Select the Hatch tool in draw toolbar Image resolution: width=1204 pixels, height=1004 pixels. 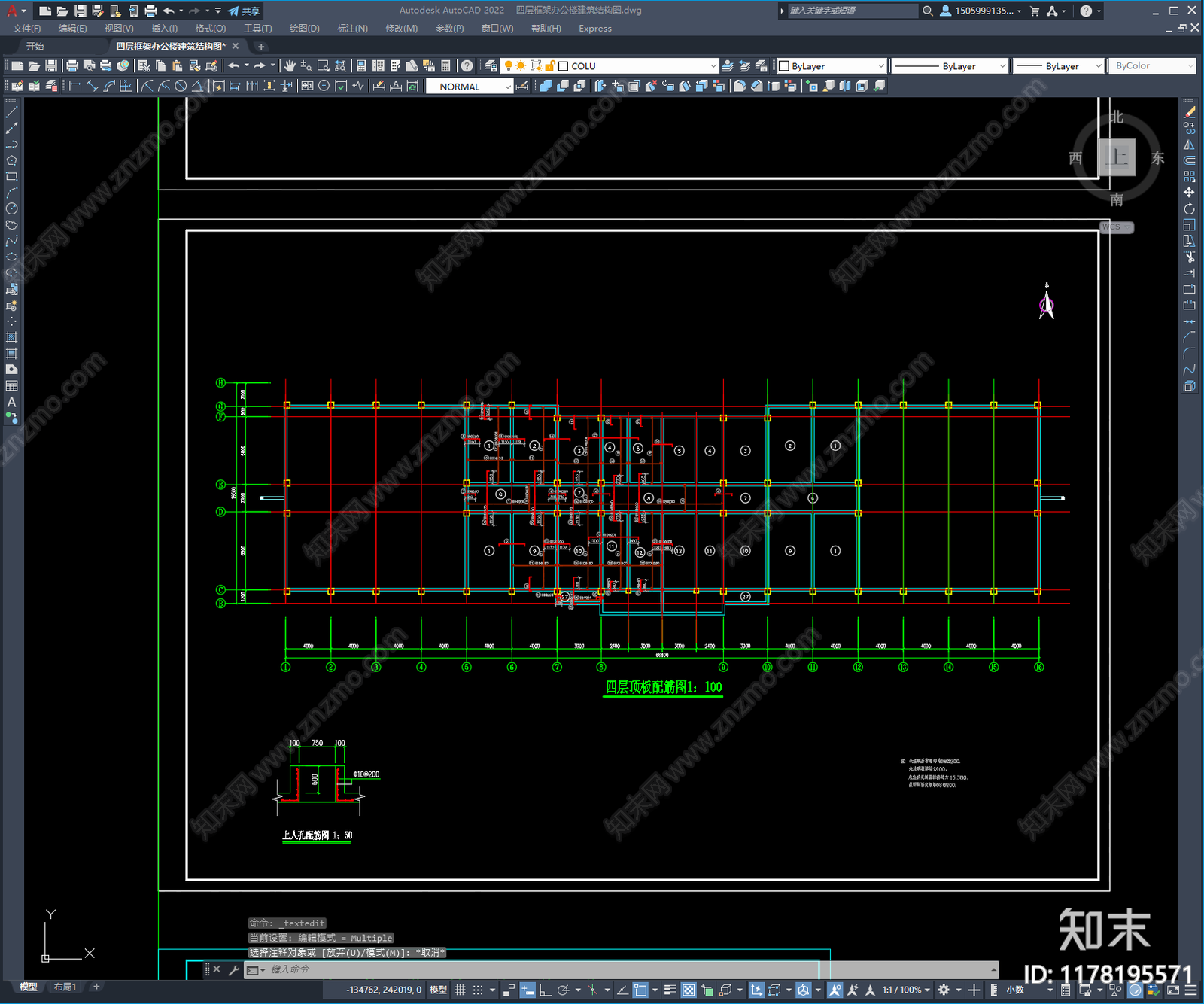(11, 337)
